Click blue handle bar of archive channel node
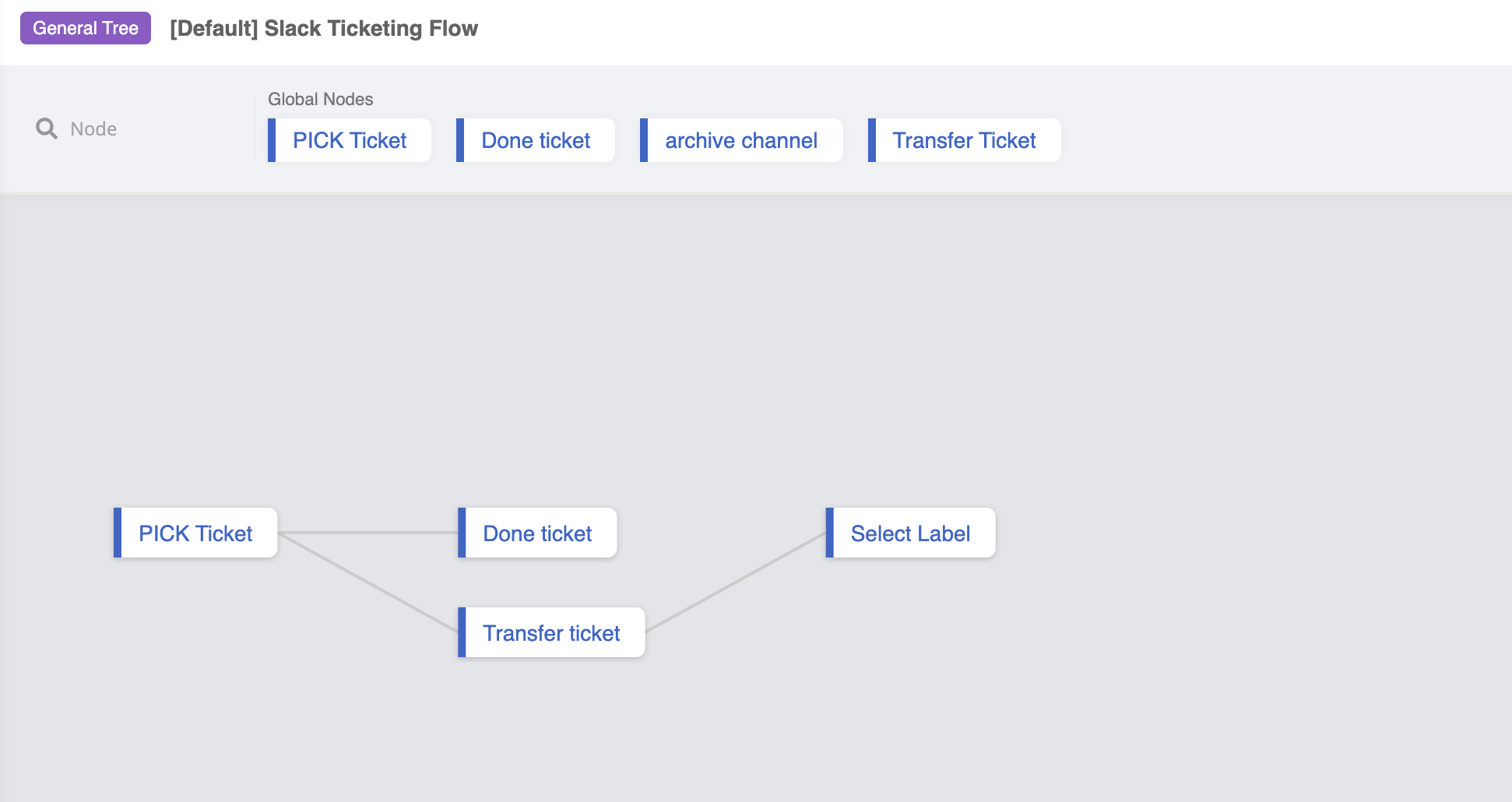This screenshot has height=802, width=1512. click(644, 140)
